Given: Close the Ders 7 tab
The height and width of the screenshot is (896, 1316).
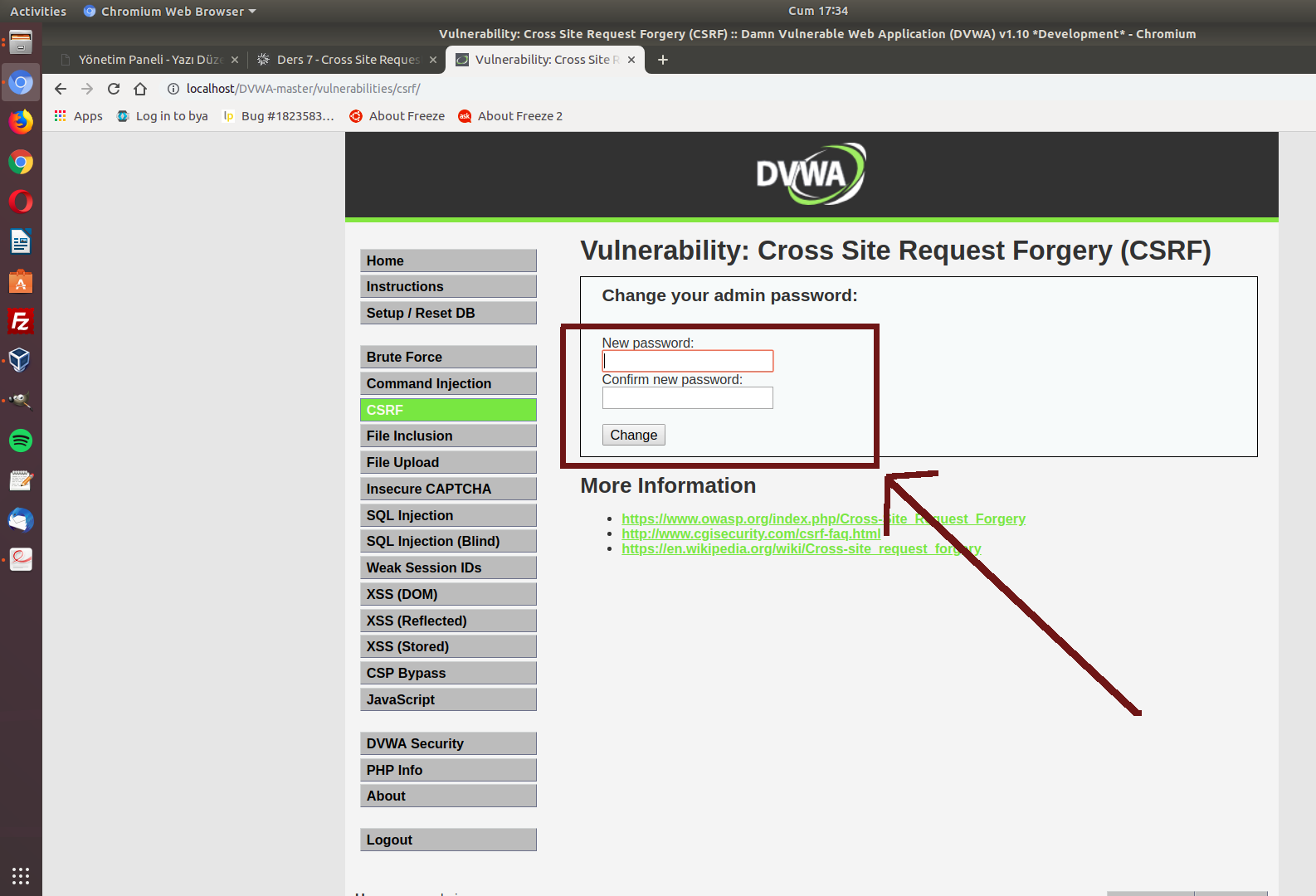Looking at the screenshot, I should click(433, 60).
